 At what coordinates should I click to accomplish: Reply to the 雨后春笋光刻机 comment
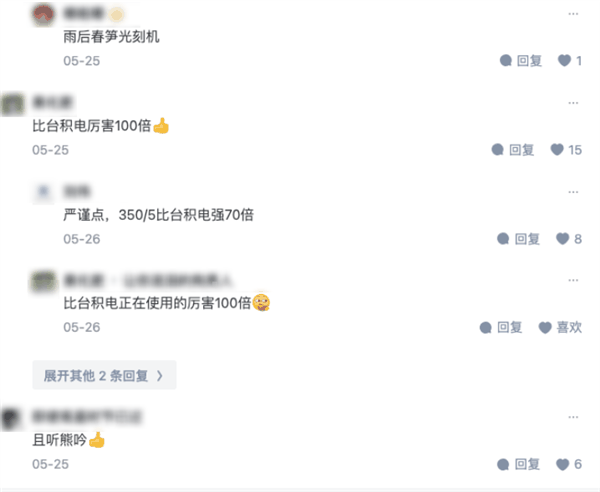coord(521,60)
